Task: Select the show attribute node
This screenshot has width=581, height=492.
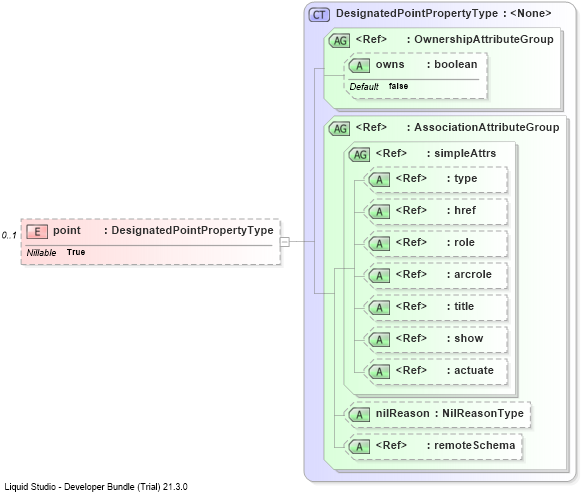Action: pos(436,339)
